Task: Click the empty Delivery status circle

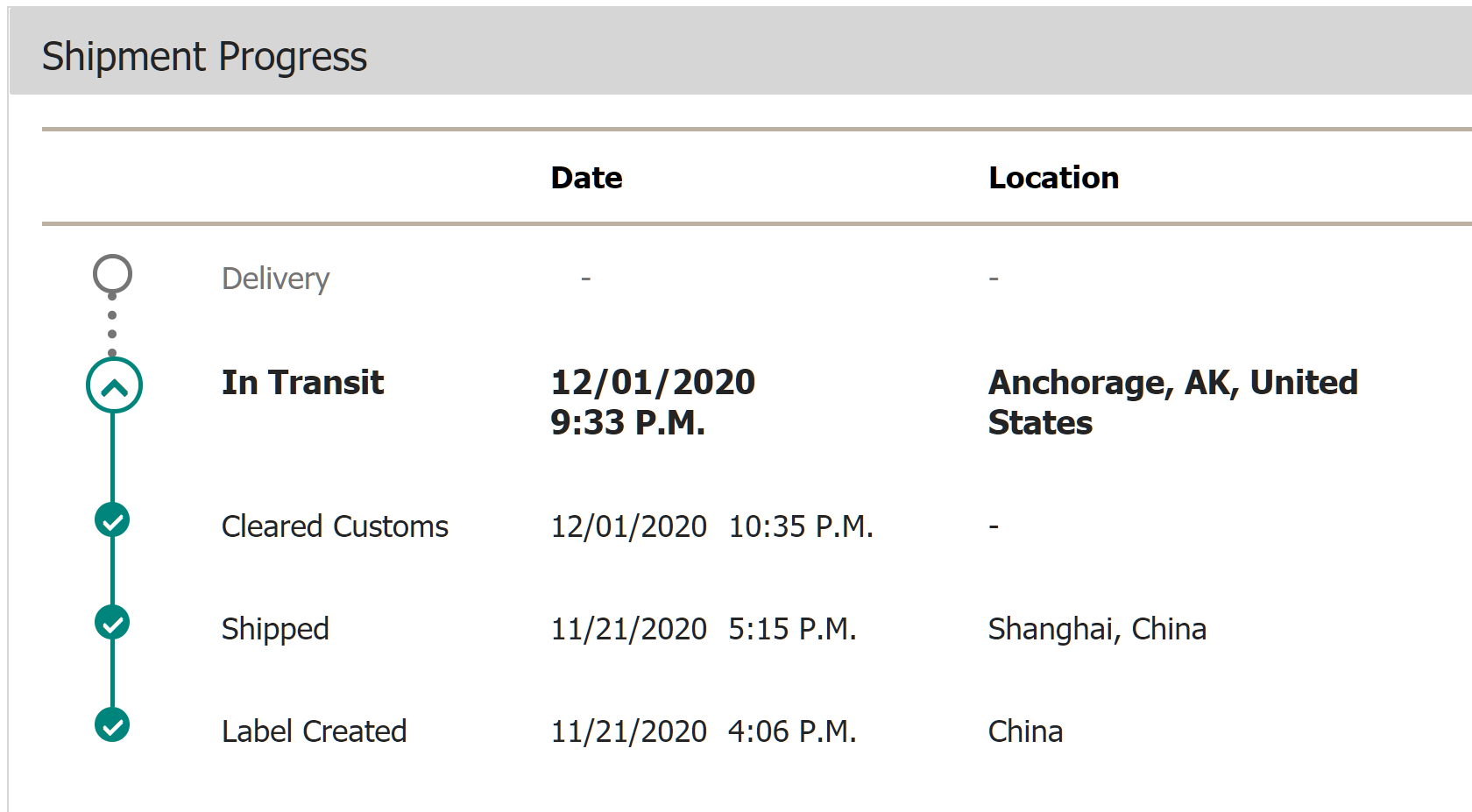Action: click(x=112, y=274)
